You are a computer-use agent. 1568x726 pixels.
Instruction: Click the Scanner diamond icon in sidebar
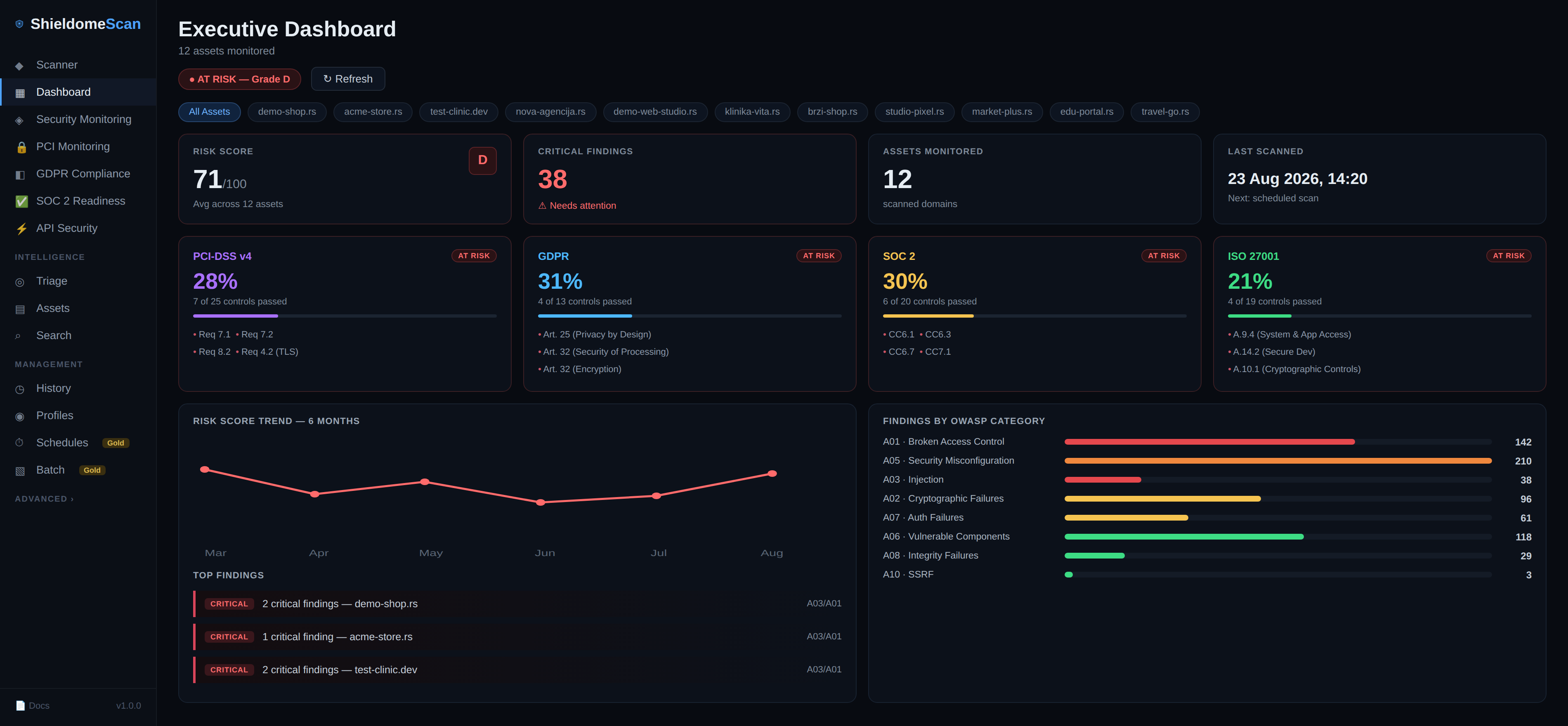coord(19,66)
